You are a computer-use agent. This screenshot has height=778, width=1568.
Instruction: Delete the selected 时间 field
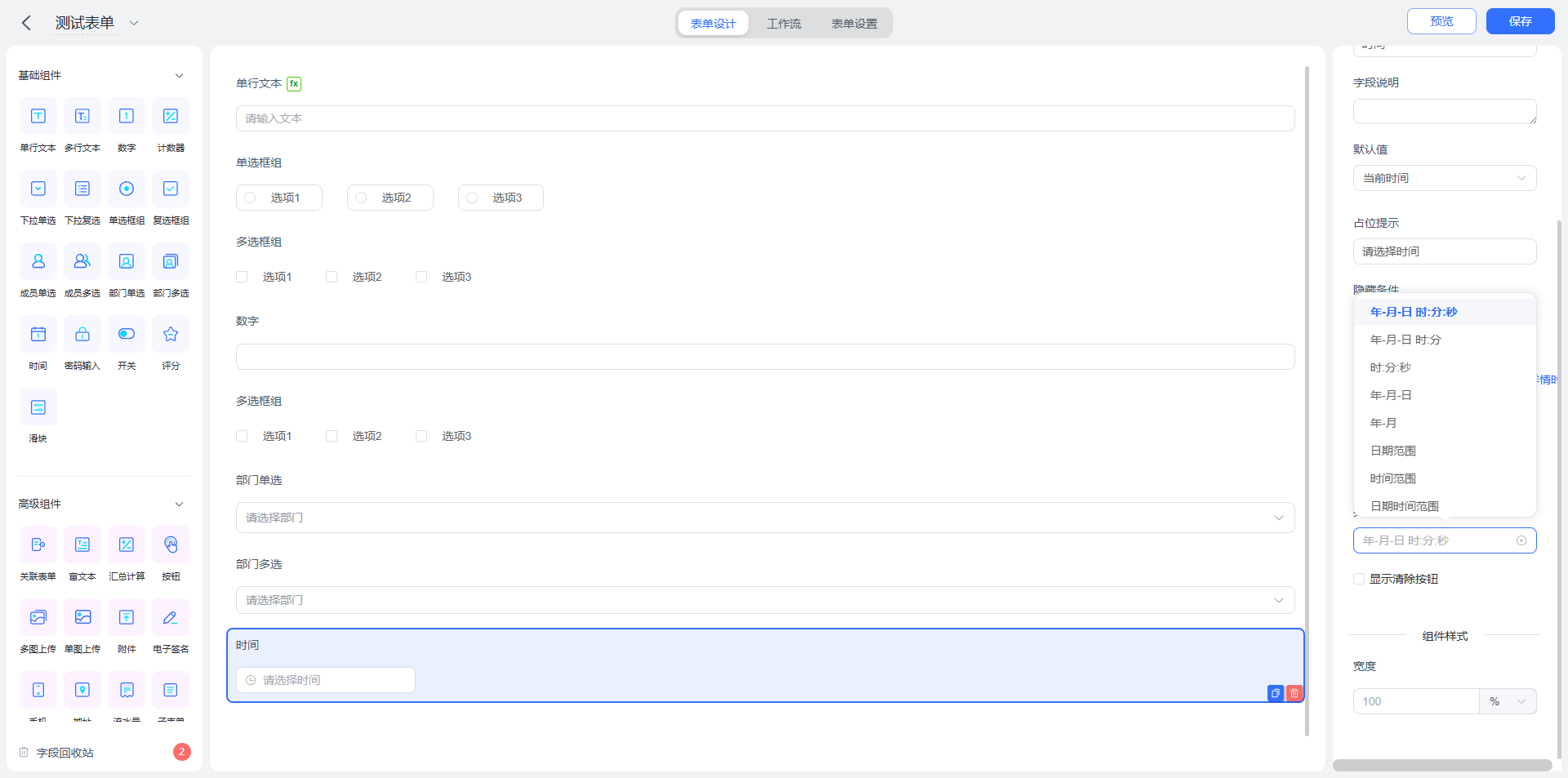pos(1294,693)
